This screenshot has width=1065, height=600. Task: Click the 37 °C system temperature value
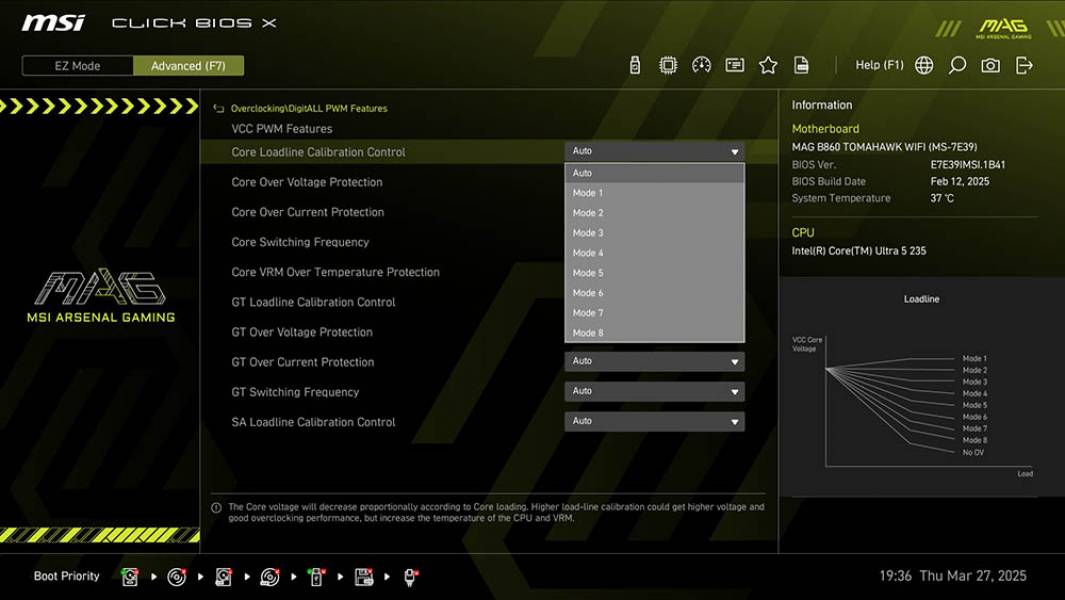click(x=941, y=198)
